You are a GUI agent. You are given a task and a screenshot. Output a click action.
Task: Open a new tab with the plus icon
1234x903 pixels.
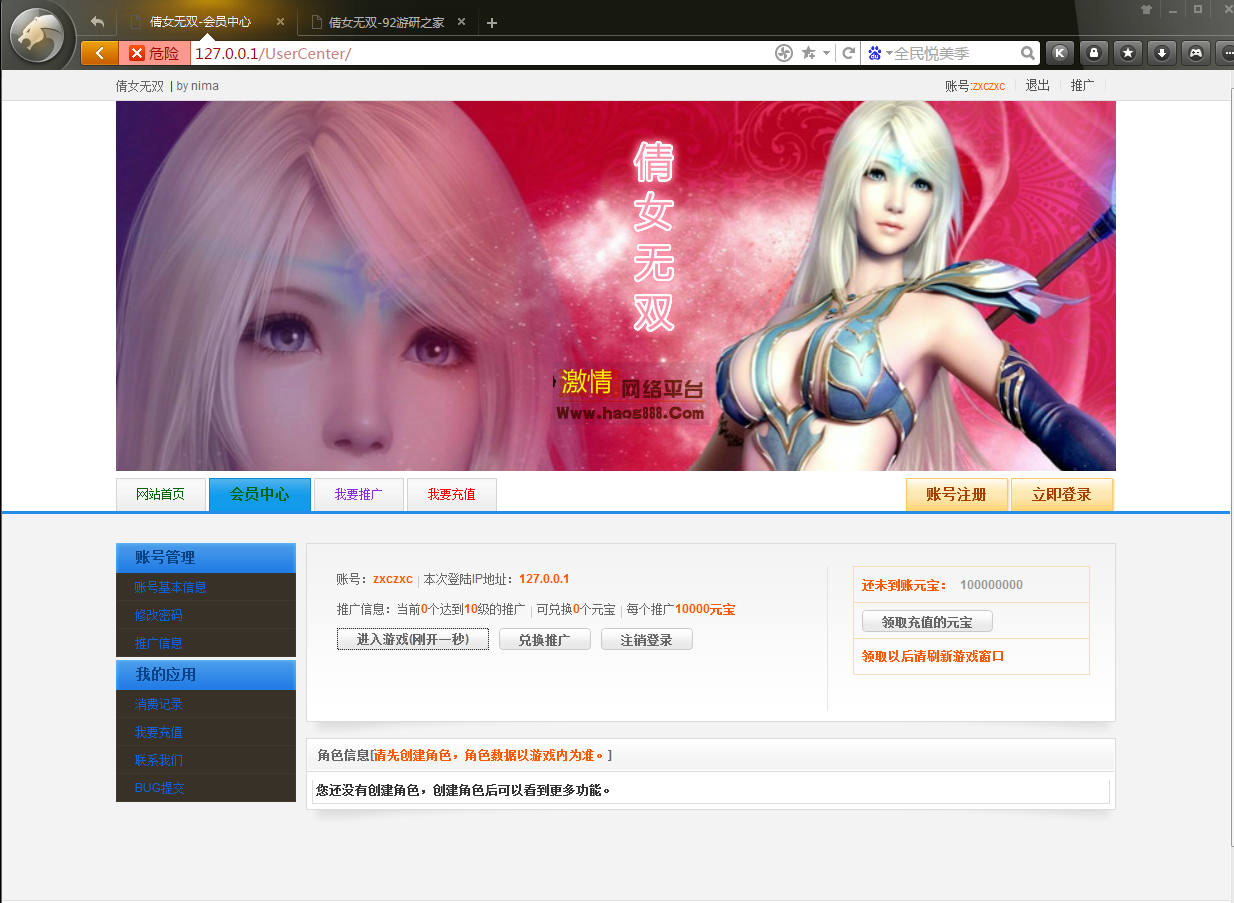(x=492, y=23)
